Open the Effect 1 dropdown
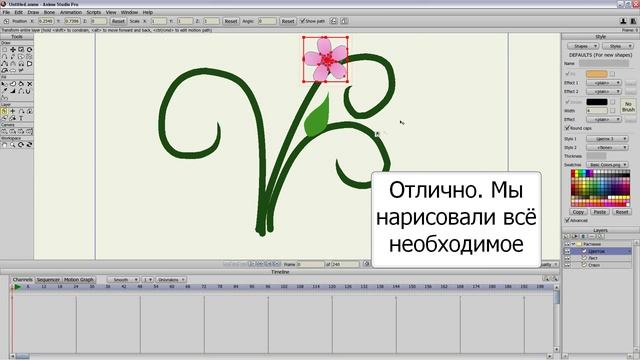 604,83
